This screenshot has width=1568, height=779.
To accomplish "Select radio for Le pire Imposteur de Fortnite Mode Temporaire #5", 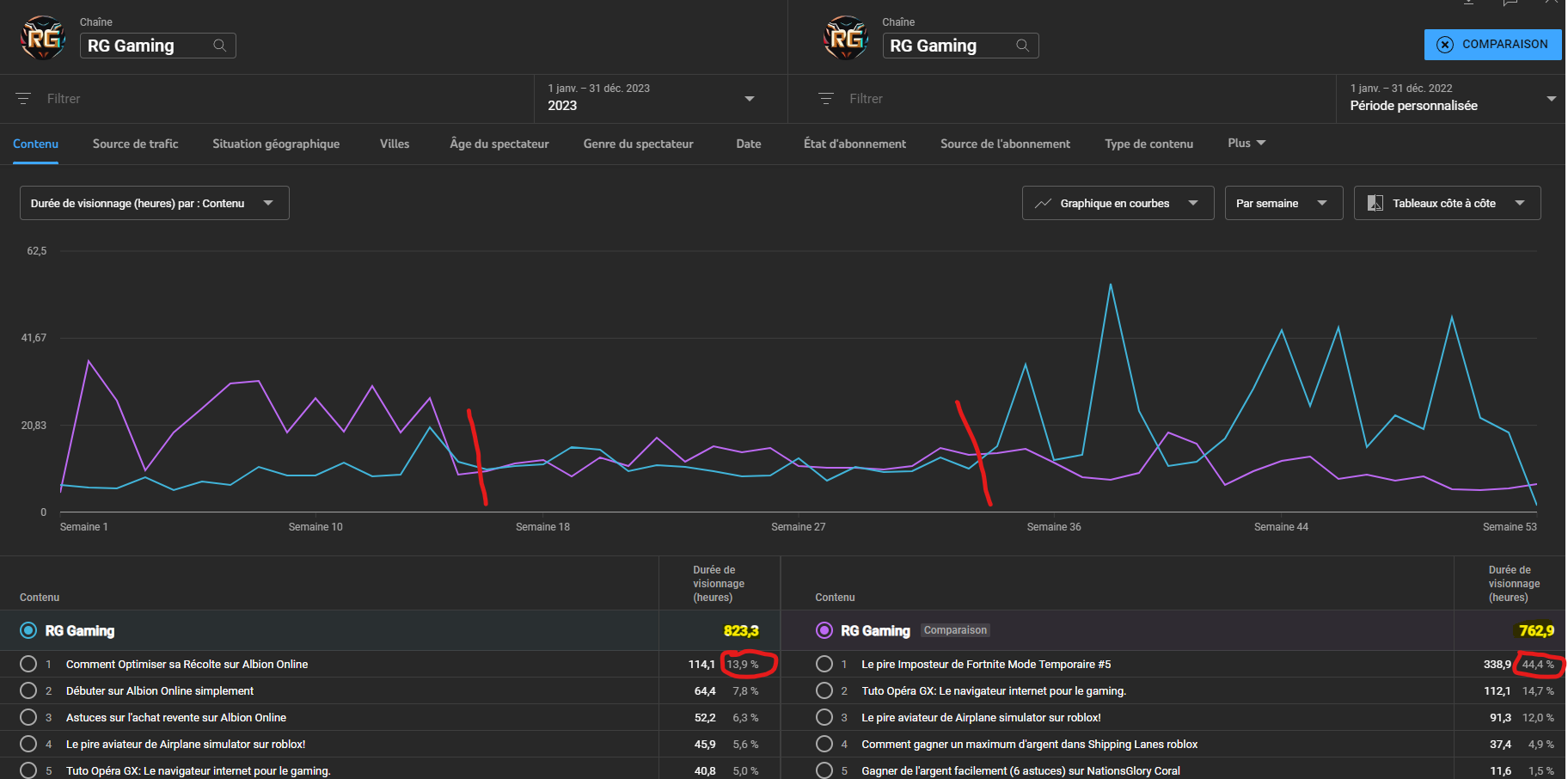I will pos(824,664).
